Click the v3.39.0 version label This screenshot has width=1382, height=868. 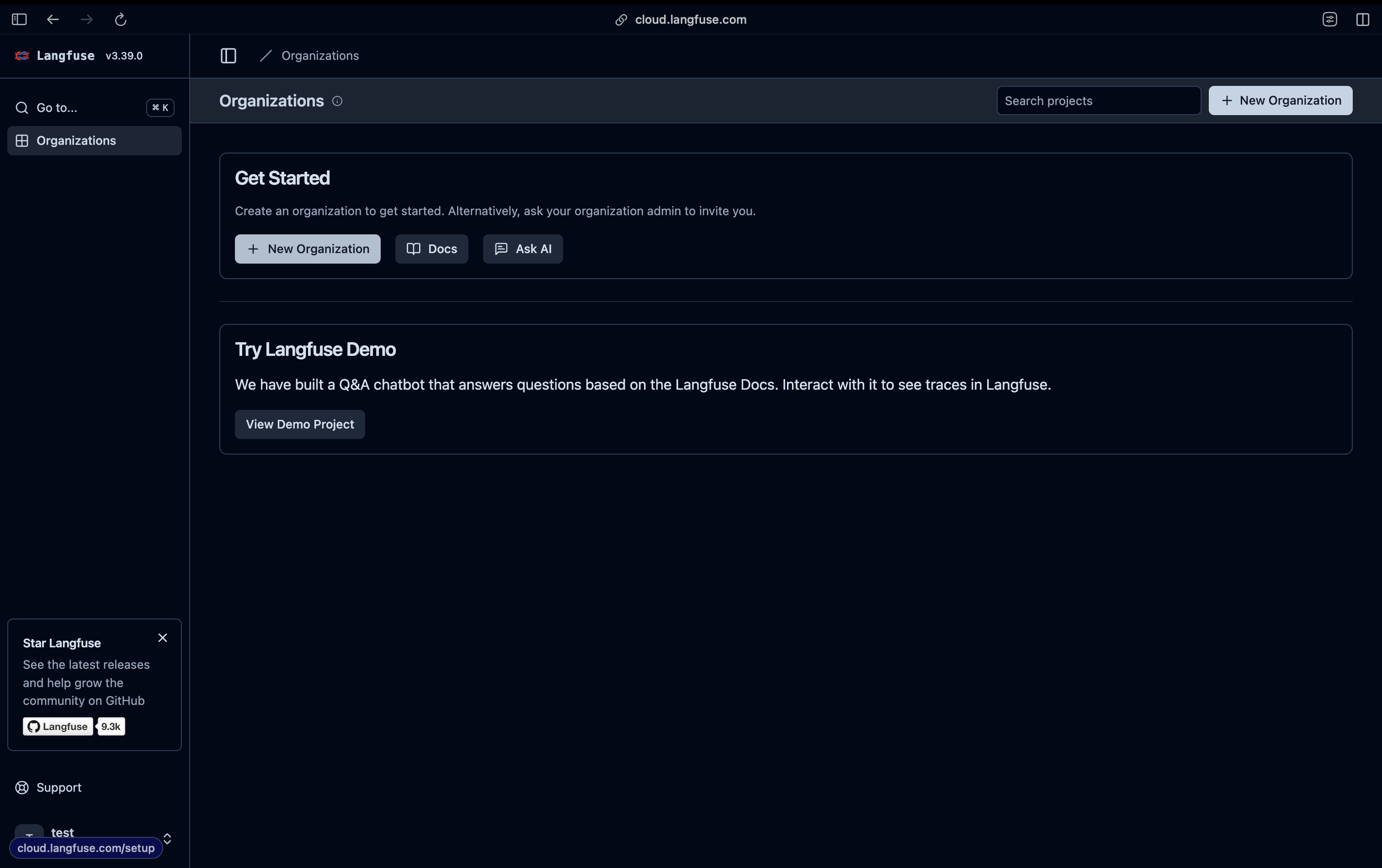coord(124,56)
